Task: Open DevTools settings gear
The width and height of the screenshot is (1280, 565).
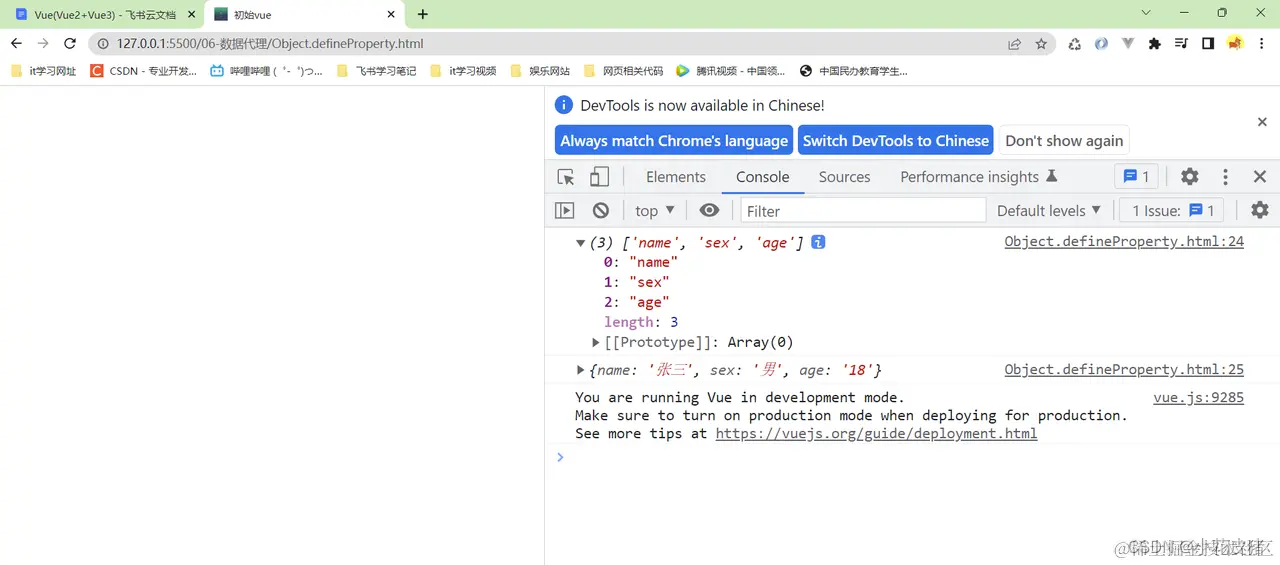Action: coord(1189,177)
